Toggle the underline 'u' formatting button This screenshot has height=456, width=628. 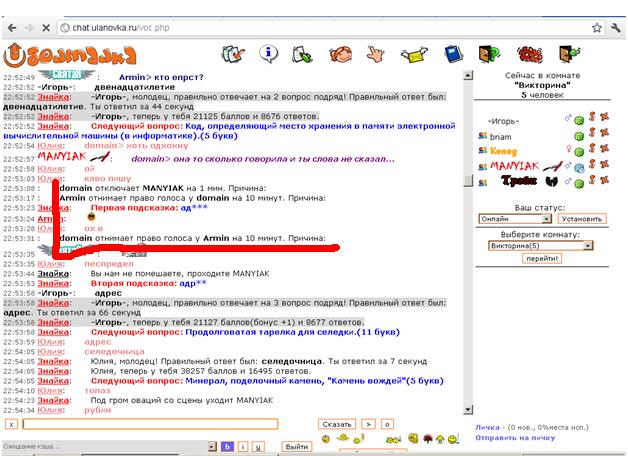coord(258,446)
